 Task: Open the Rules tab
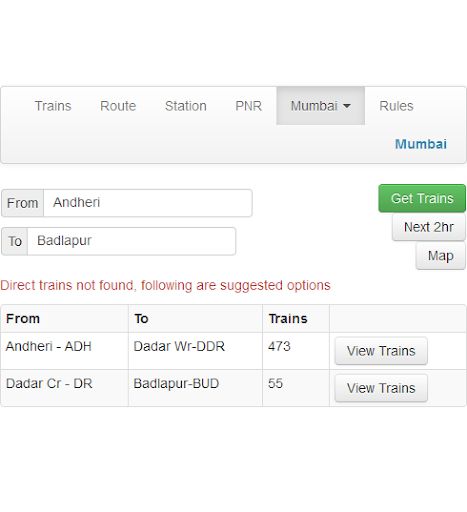pos(396,106)
